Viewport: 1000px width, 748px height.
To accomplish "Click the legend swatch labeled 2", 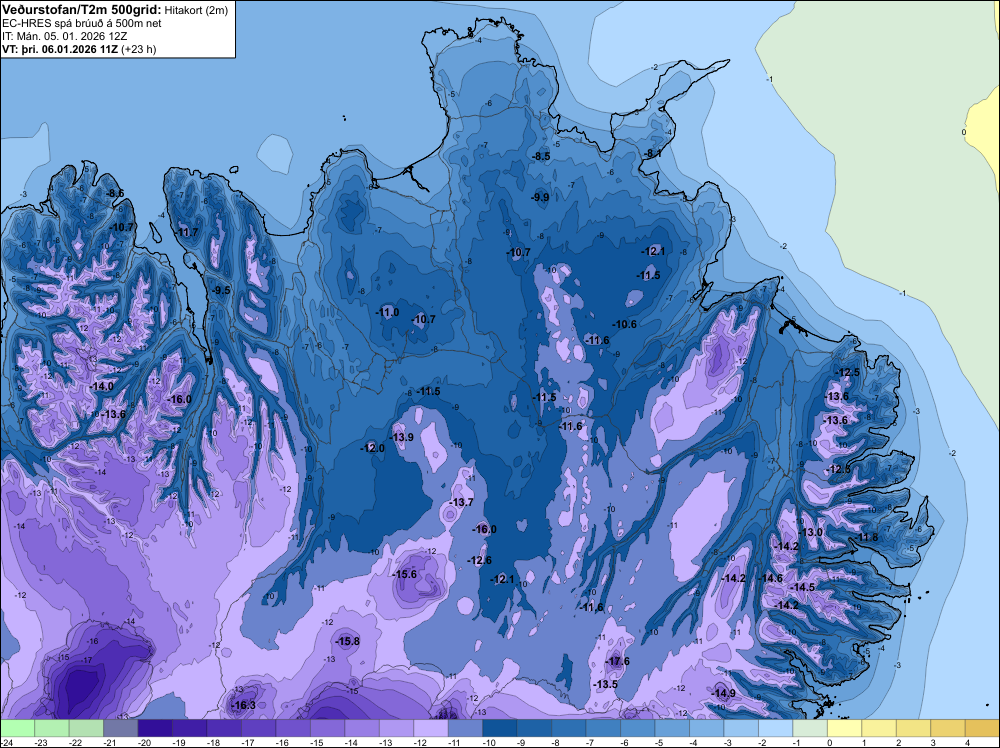I will pyautogui.click(x=913, y=728).
